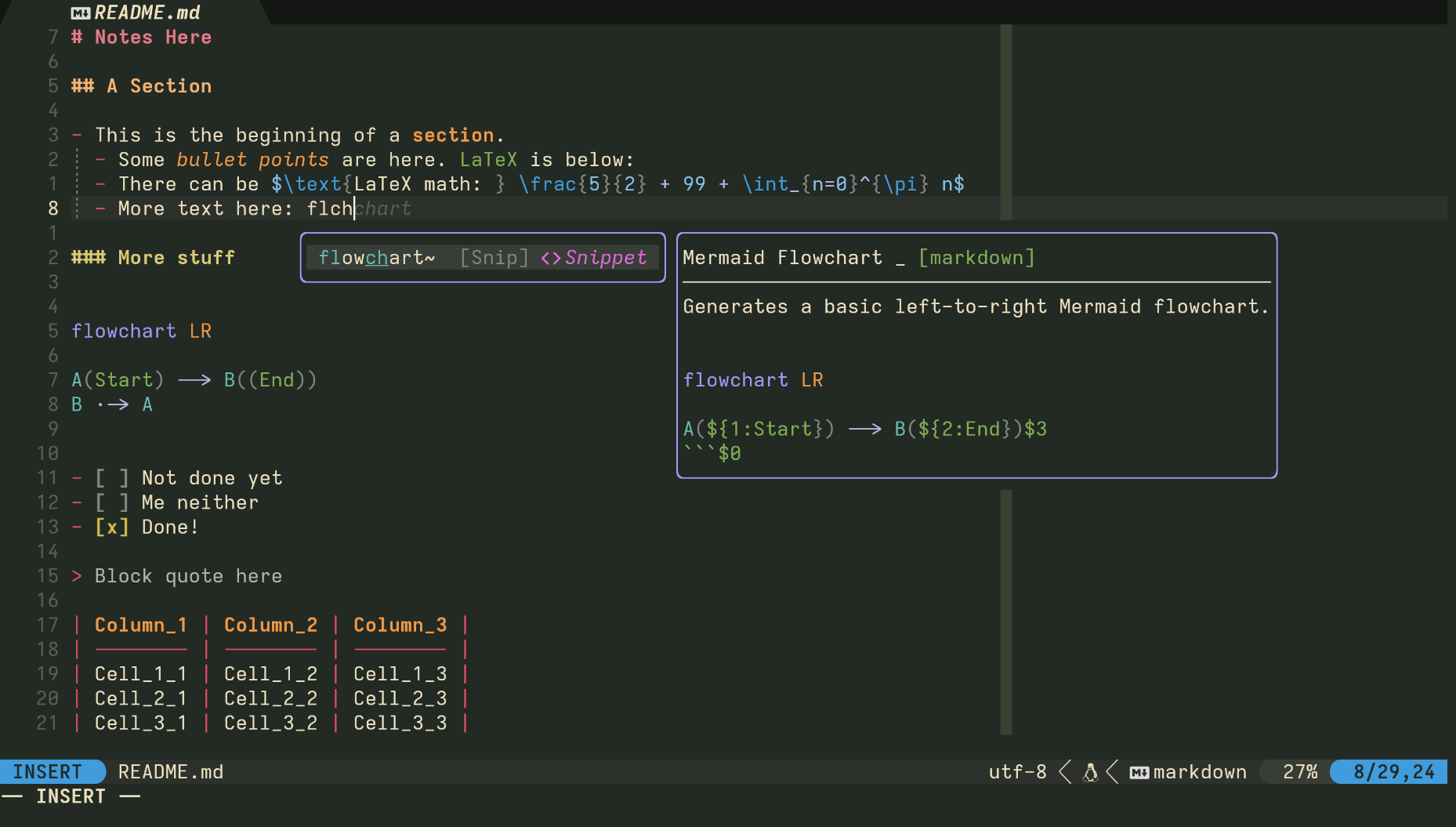Click the markdown filetype icon in statusline
Image resolution: width=1456 pixels, height=827 pixels.
[x=1139, y=773]
